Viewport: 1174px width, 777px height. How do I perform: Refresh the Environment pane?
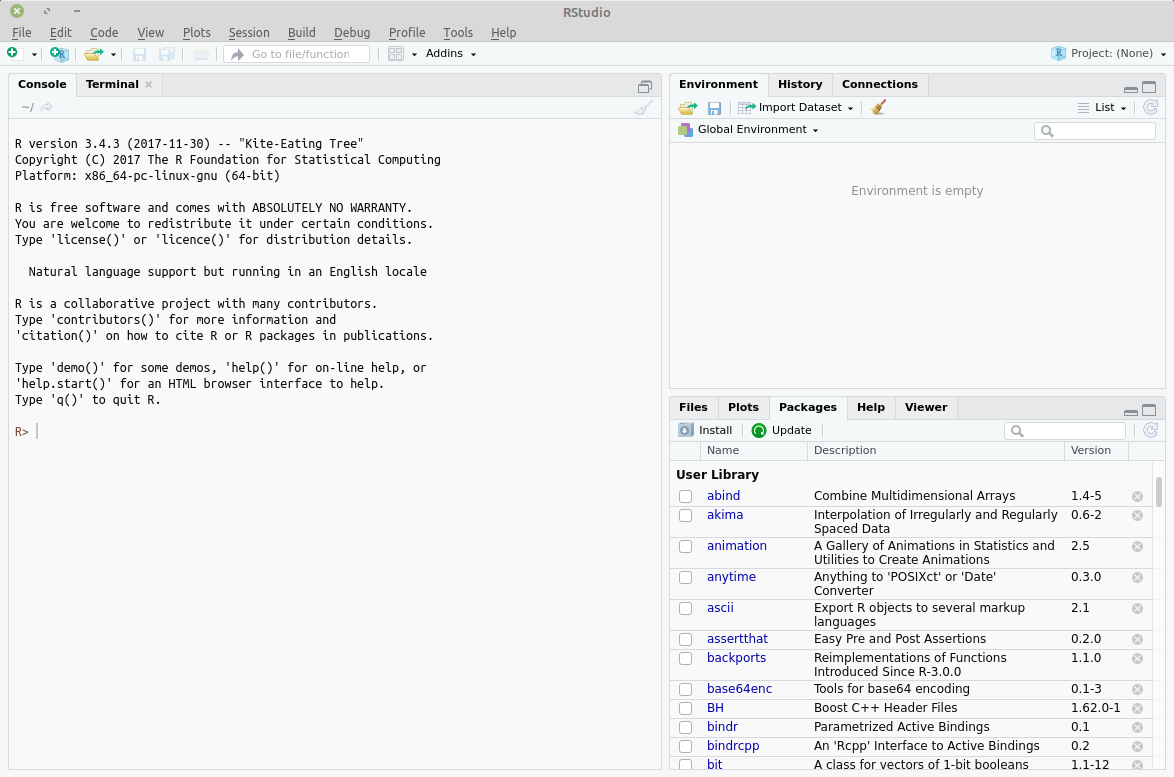[1150, 108]
